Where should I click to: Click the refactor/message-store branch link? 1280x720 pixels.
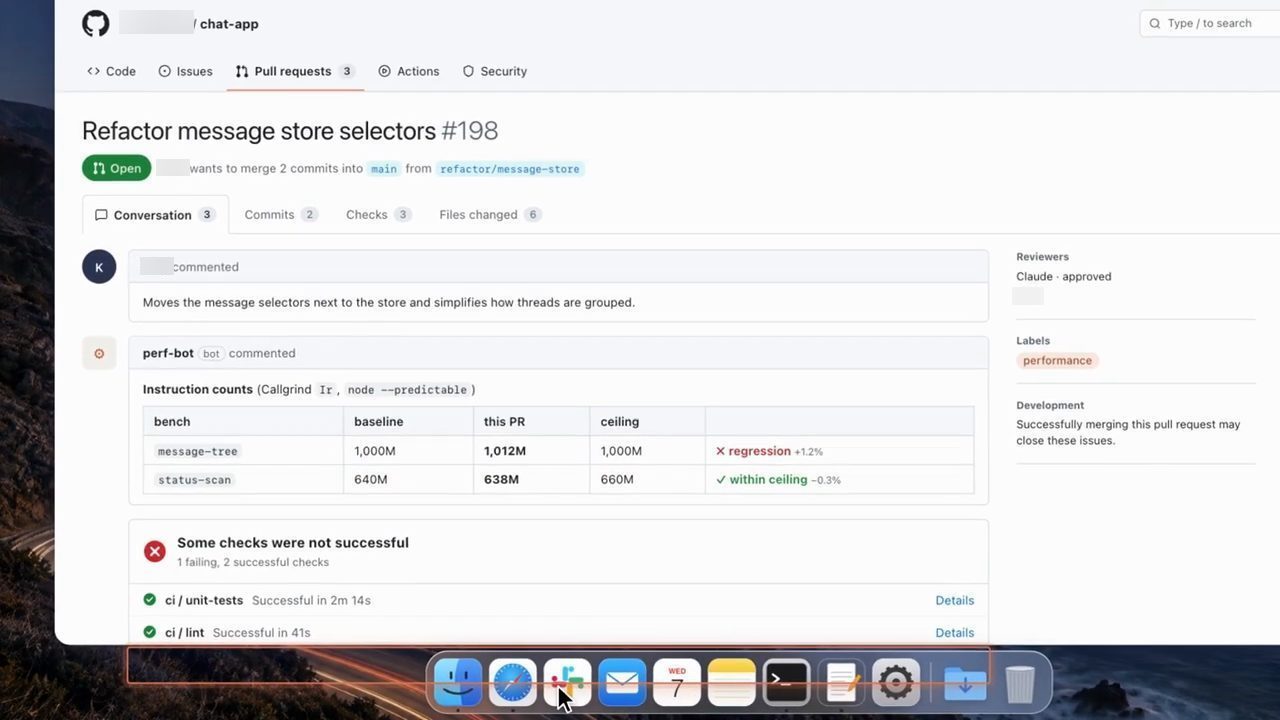(510, 169)
